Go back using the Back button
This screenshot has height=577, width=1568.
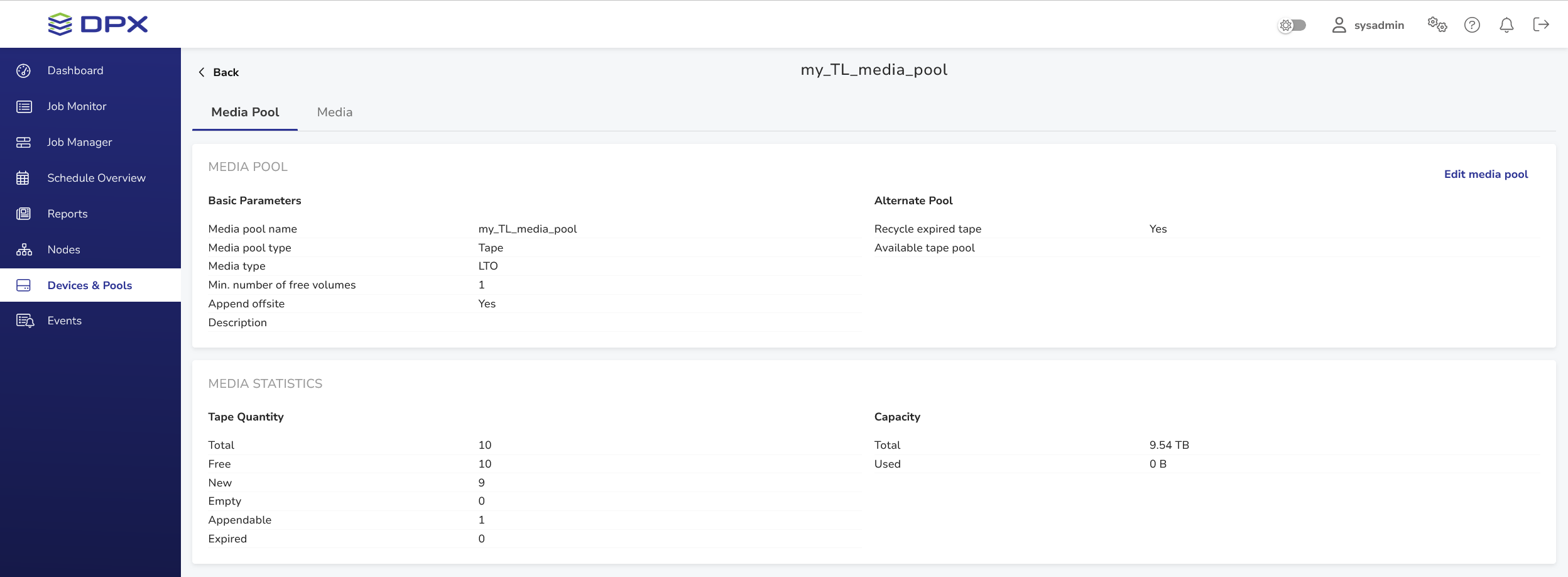(219, 72)
